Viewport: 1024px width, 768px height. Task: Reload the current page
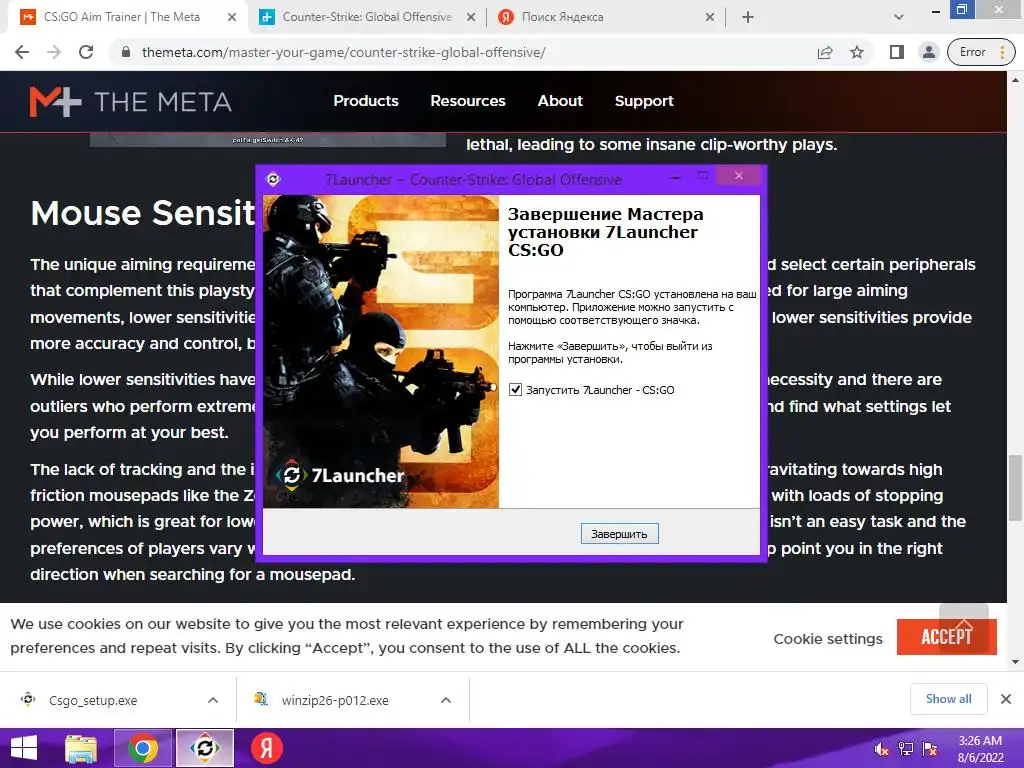(86, 52)
